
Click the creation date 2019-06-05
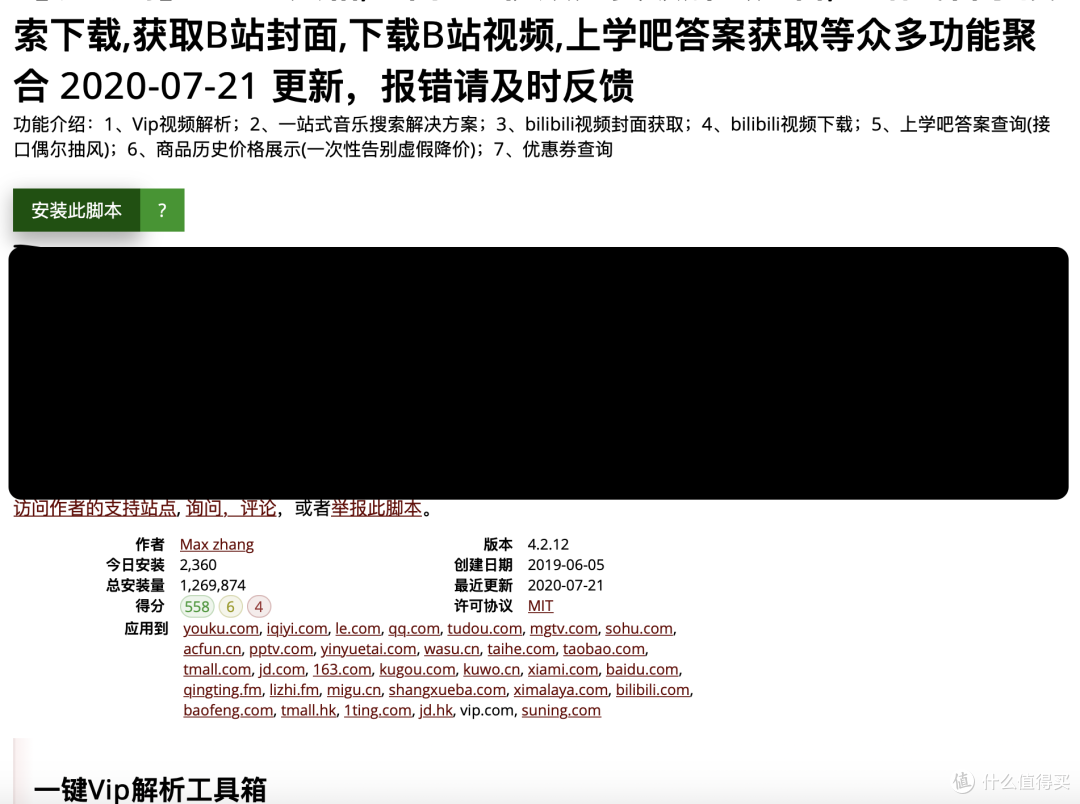(566, 565)
